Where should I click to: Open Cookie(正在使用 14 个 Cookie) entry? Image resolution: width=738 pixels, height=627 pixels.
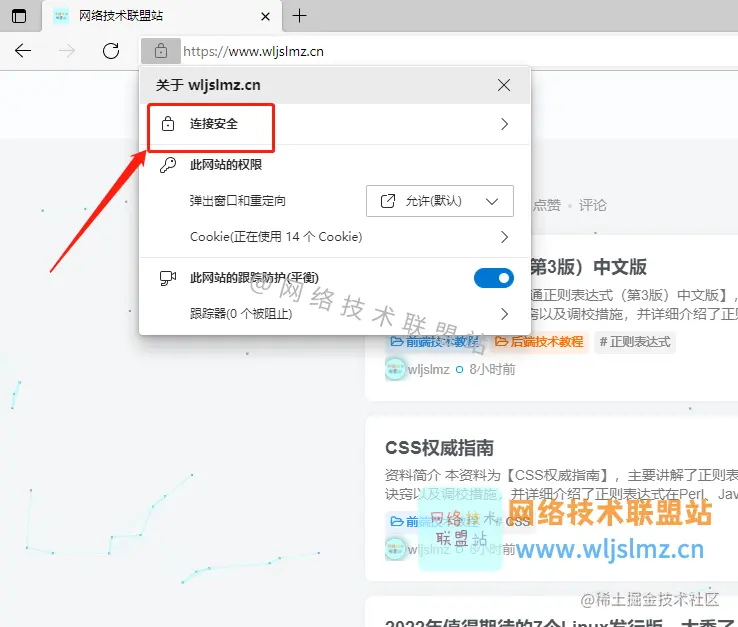[x=335, y=237]
